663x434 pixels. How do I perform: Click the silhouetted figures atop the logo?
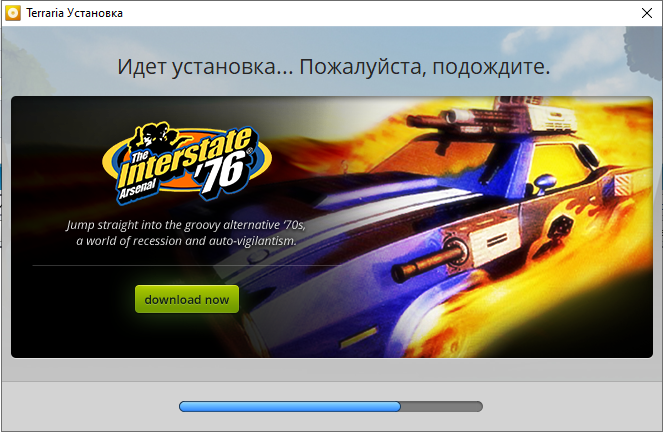pyautogui.click(x=152, y=132)
